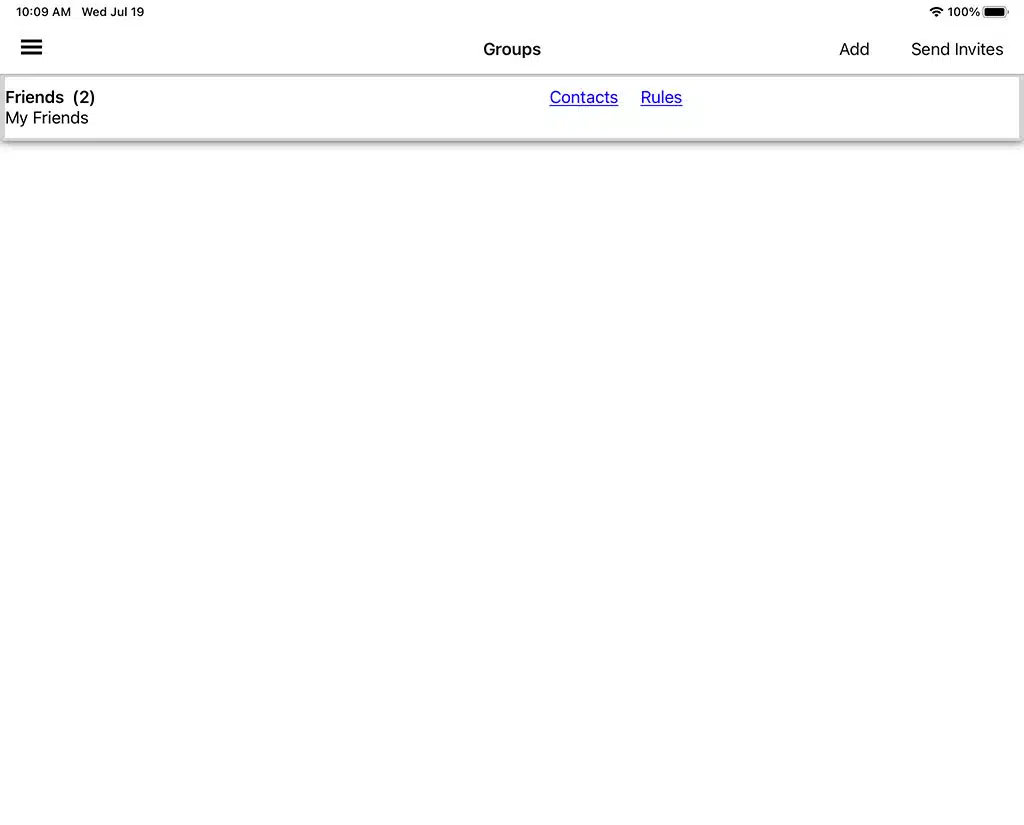Image resolution: width=1024 pixels, height=825 pixels.
Task: Click header space between menu and Groups
Action: coord(260,49)
